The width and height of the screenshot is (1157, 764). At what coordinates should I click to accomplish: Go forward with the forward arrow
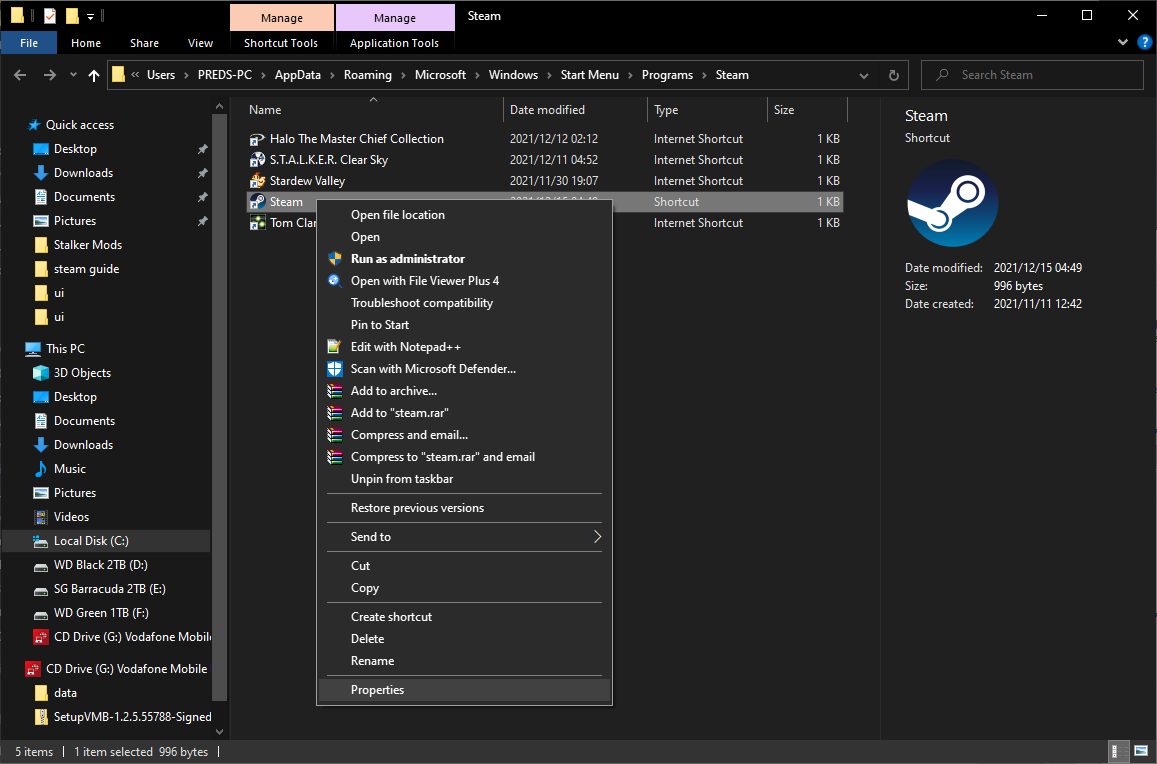point(49,75)
